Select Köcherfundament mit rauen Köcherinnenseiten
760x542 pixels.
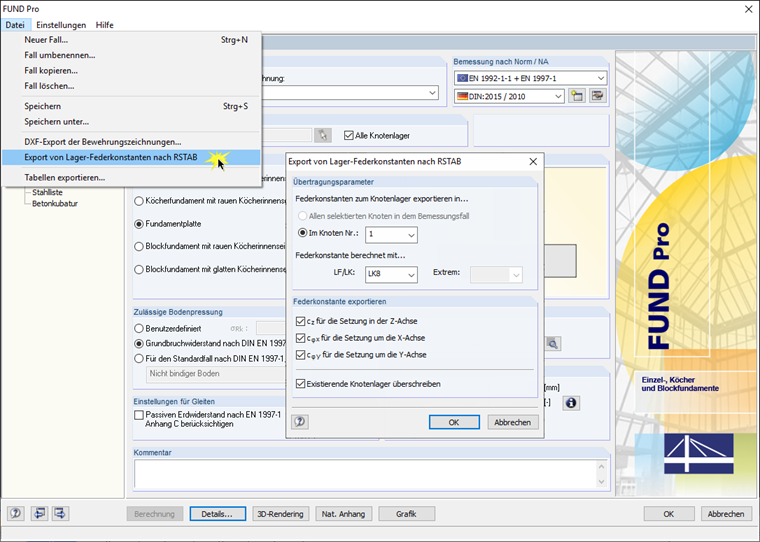[x=139, y=201]
